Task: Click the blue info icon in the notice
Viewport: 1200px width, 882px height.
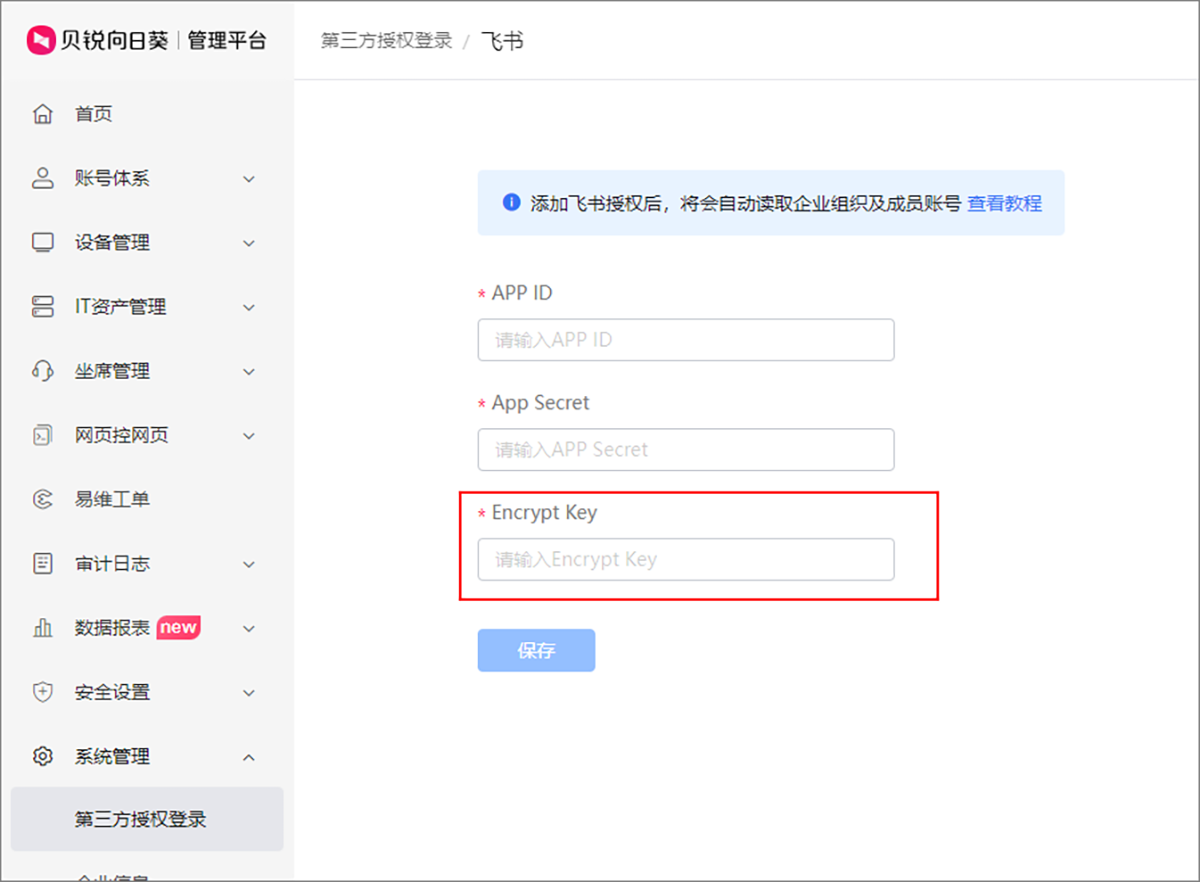Action: 512,202
